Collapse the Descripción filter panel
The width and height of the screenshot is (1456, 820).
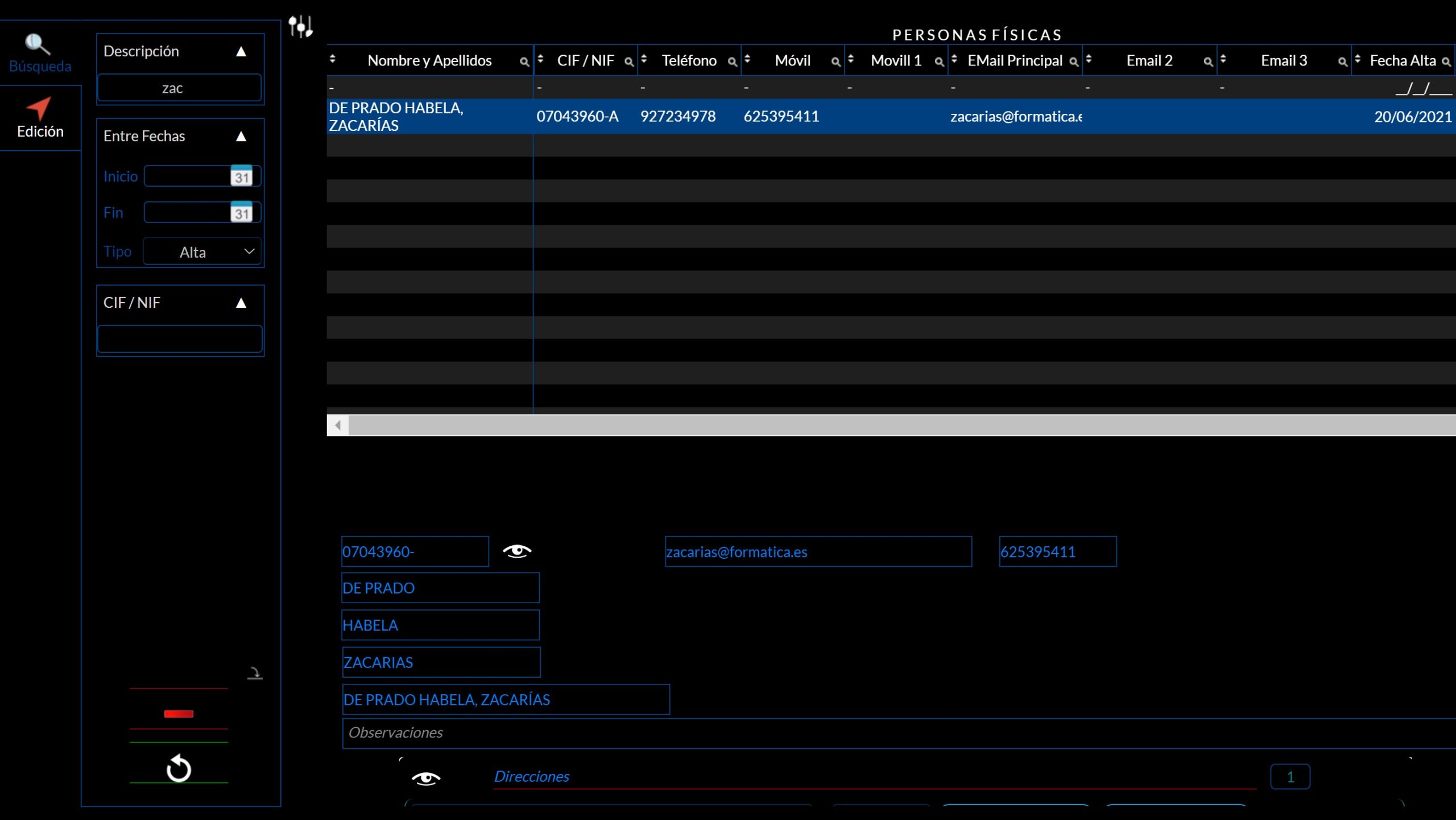(241, 52)
